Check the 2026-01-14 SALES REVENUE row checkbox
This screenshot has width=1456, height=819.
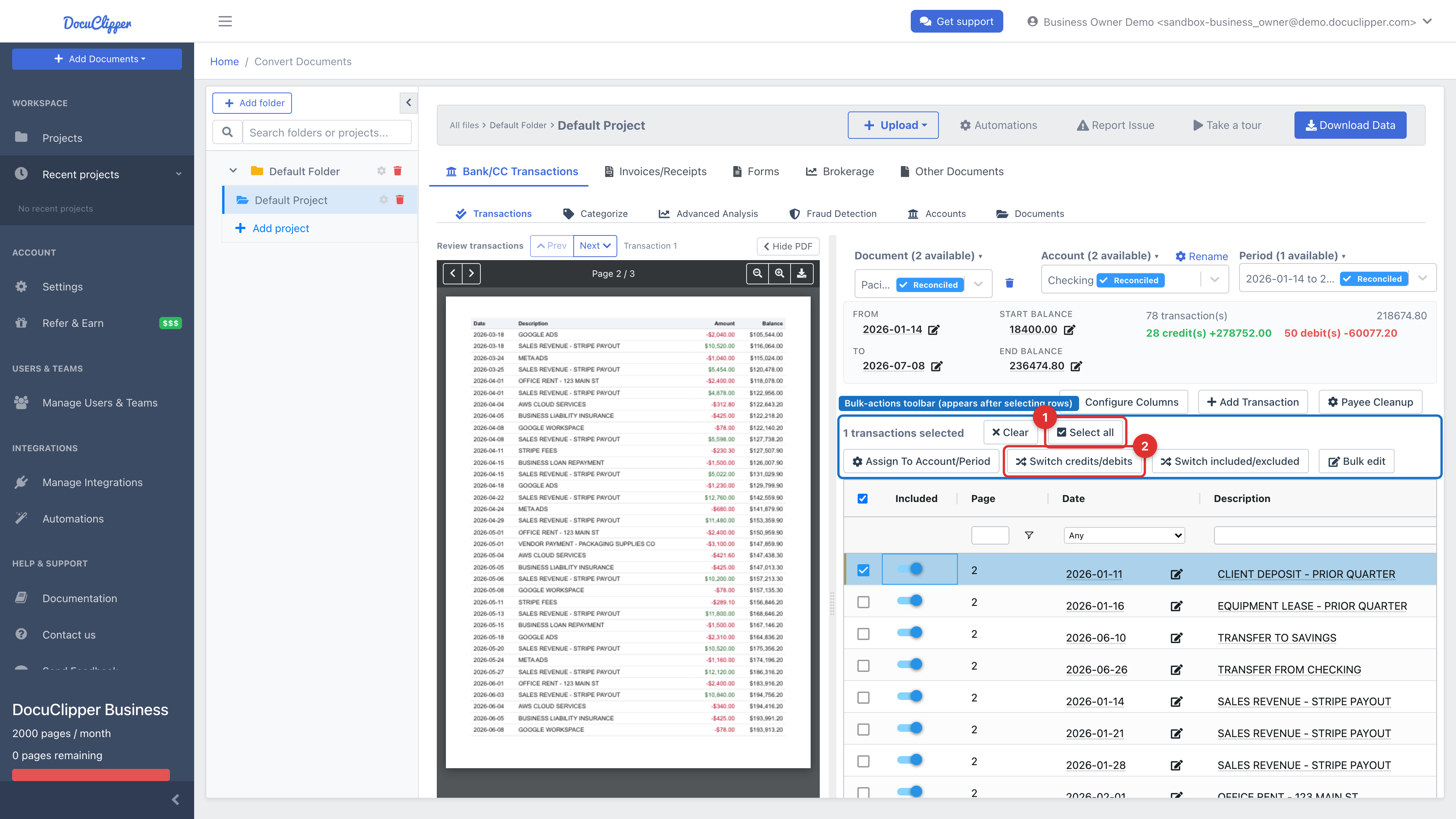[863, 698]
